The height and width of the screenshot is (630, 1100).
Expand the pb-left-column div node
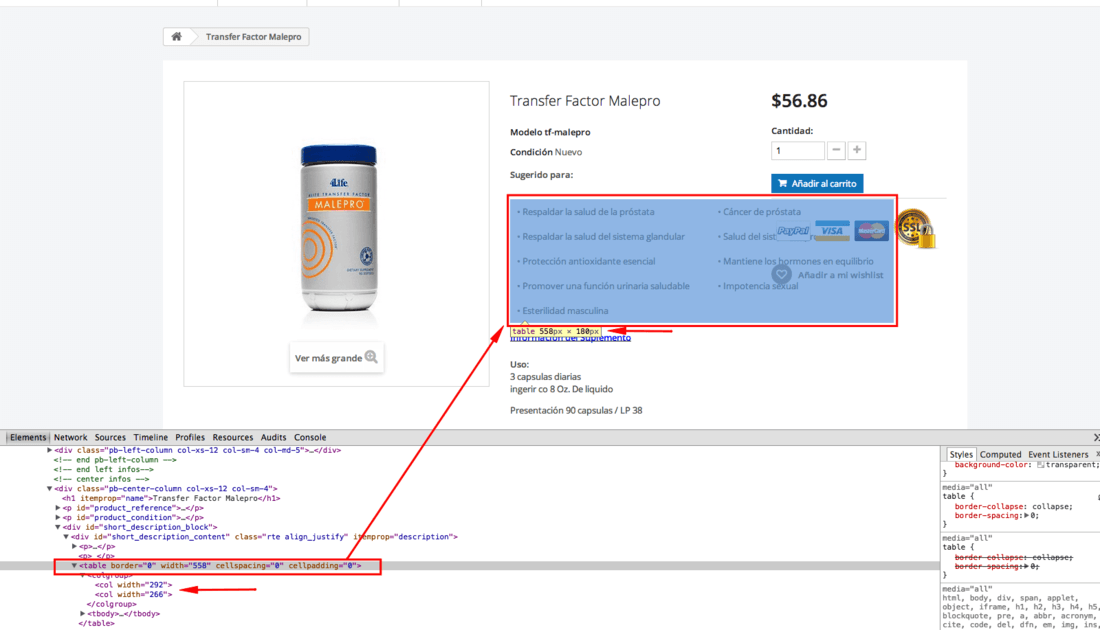pos(50,450)
